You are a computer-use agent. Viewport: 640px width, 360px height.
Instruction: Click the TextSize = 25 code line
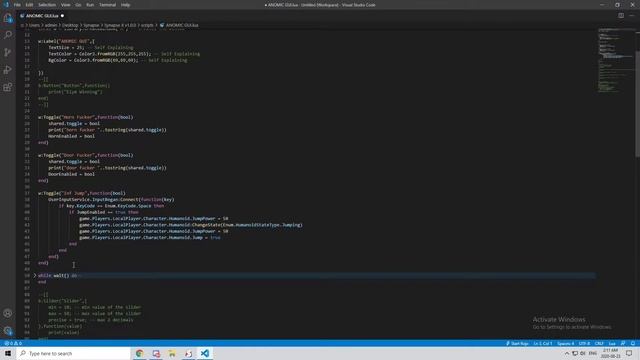(x=90, y=48)
